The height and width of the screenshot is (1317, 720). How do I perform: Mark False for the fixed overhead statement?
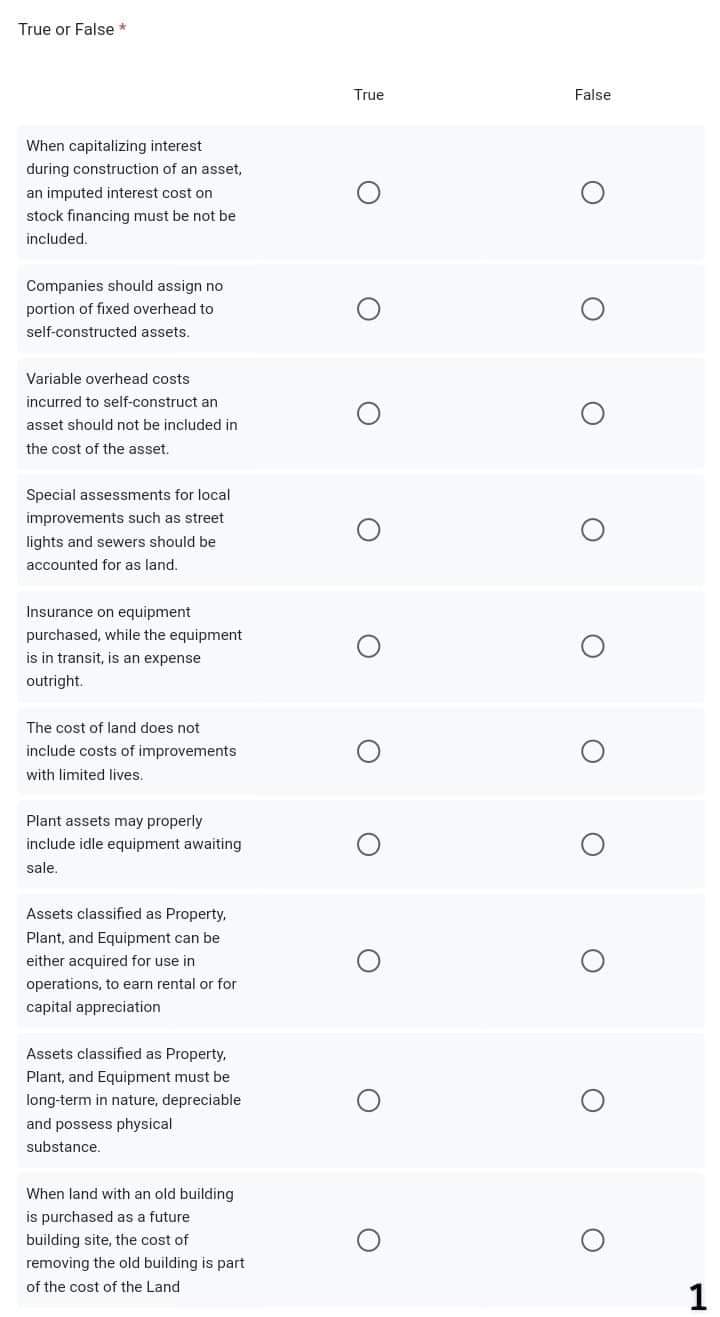coord(593,309)
